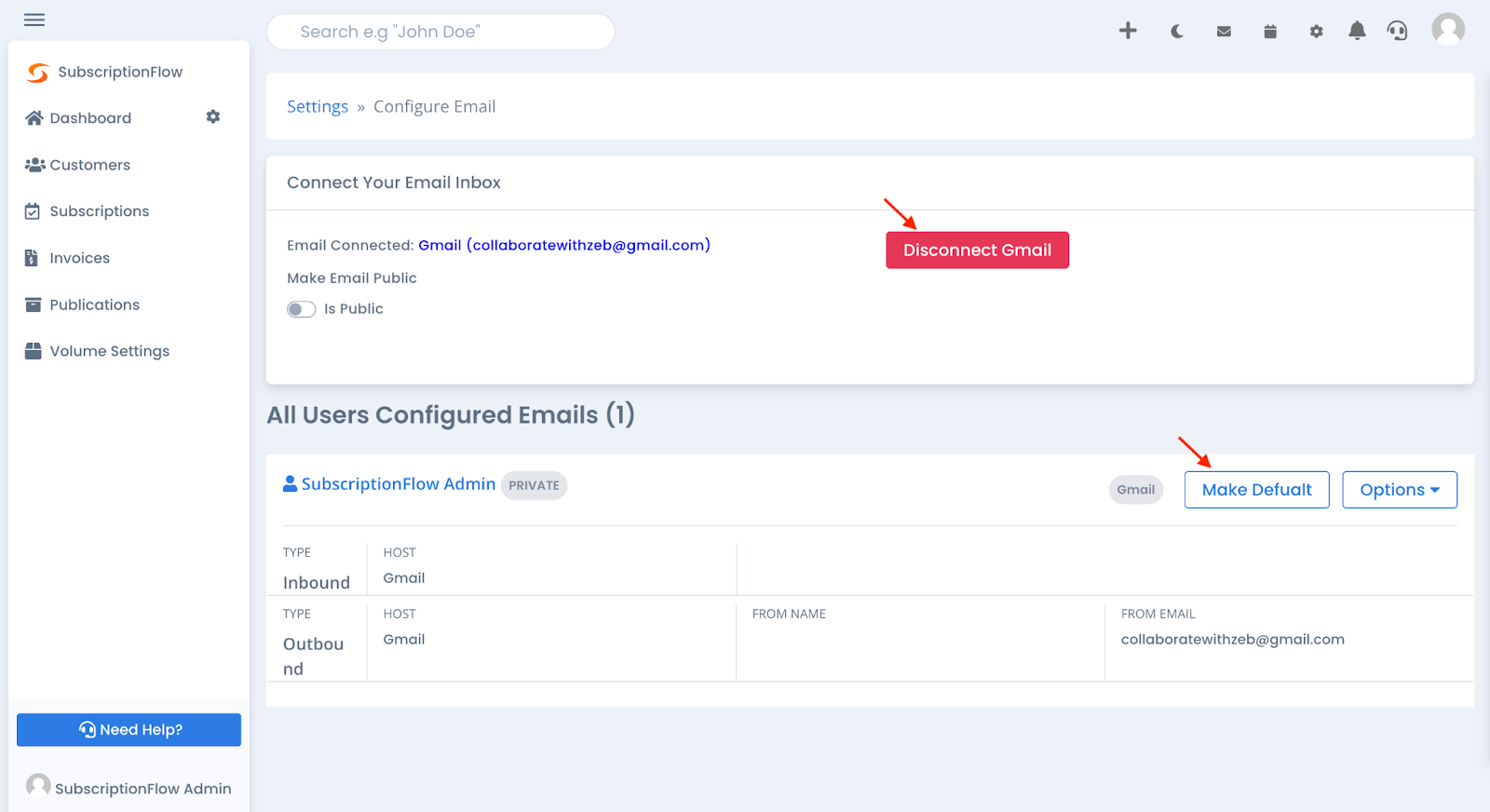The image size is (1490, 812).
Task: Click the Customers people icon
Action: tap(34, 165)
